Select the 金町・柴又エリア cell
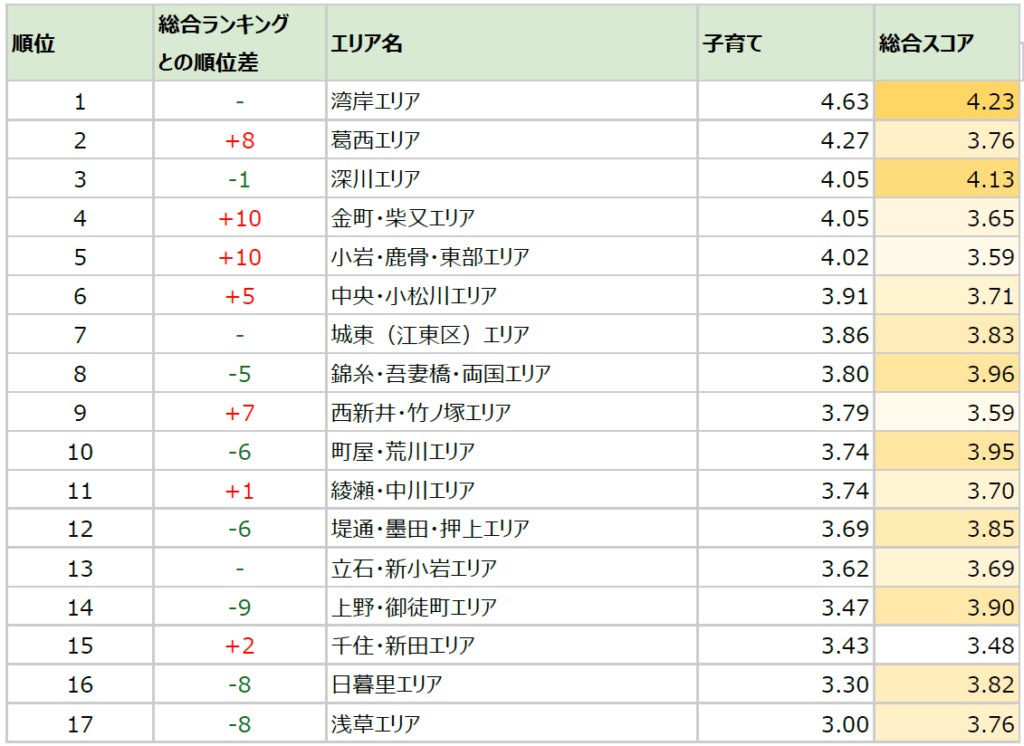The height and width of the screenshot is (746, 1024). (403, 218)
